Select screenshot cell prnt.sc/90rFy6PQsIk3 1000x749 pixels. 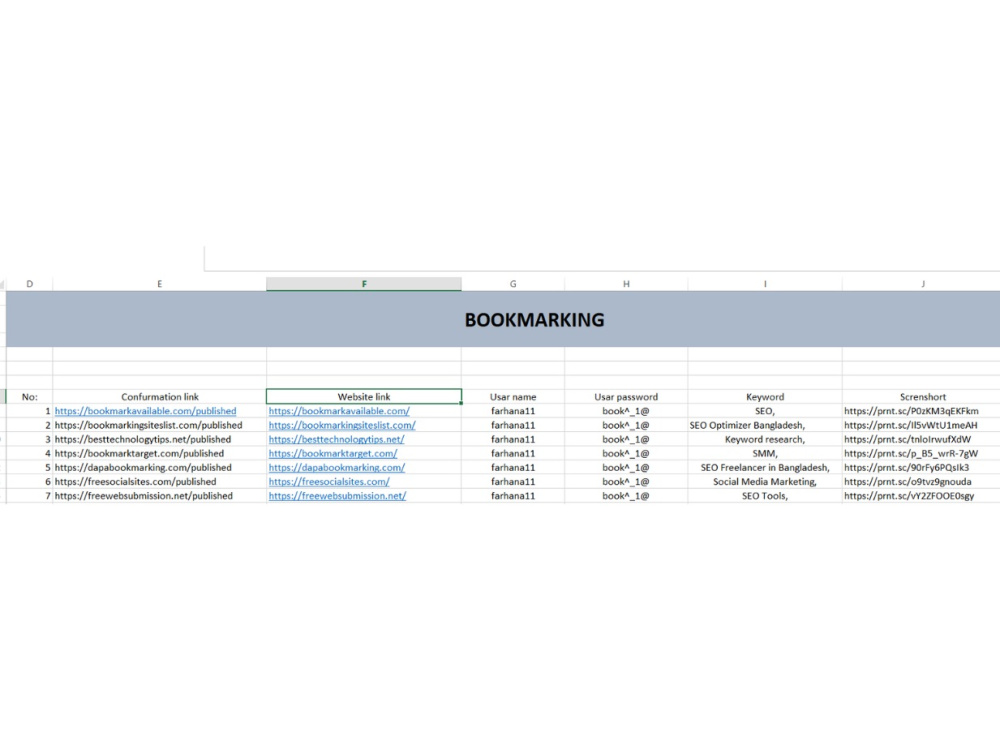pyautogui.click(x=921, y=467)
